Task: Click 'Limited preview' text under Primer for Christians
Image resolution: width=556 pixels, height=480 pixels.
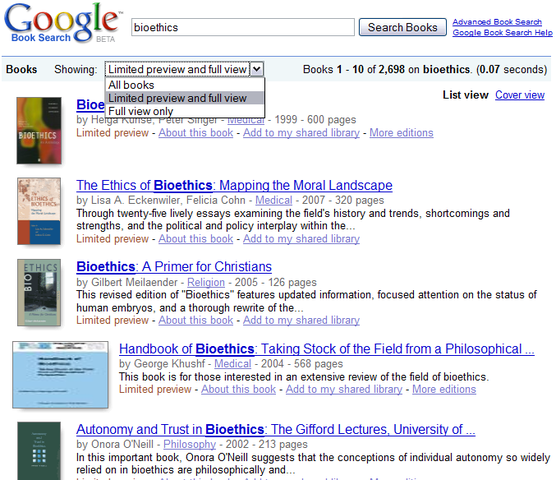Action: coord(112,320)
